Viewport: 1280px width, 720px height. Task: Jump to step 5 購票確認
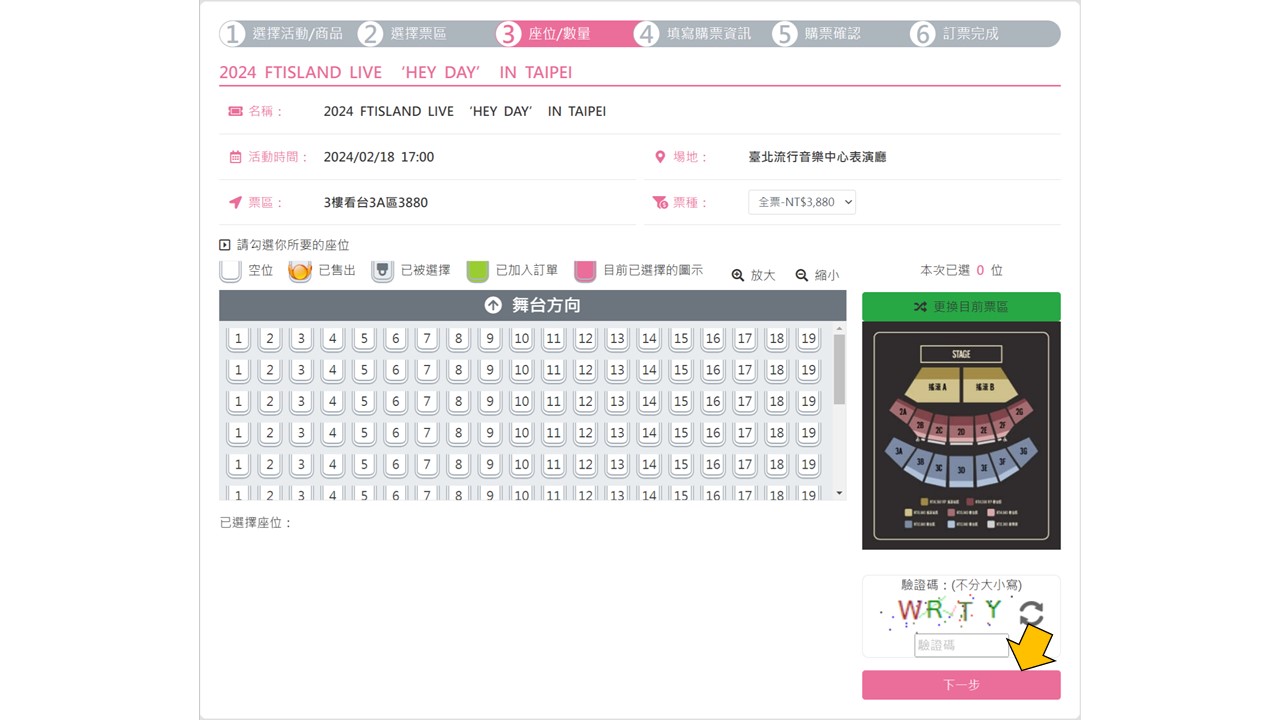point(818,34)
